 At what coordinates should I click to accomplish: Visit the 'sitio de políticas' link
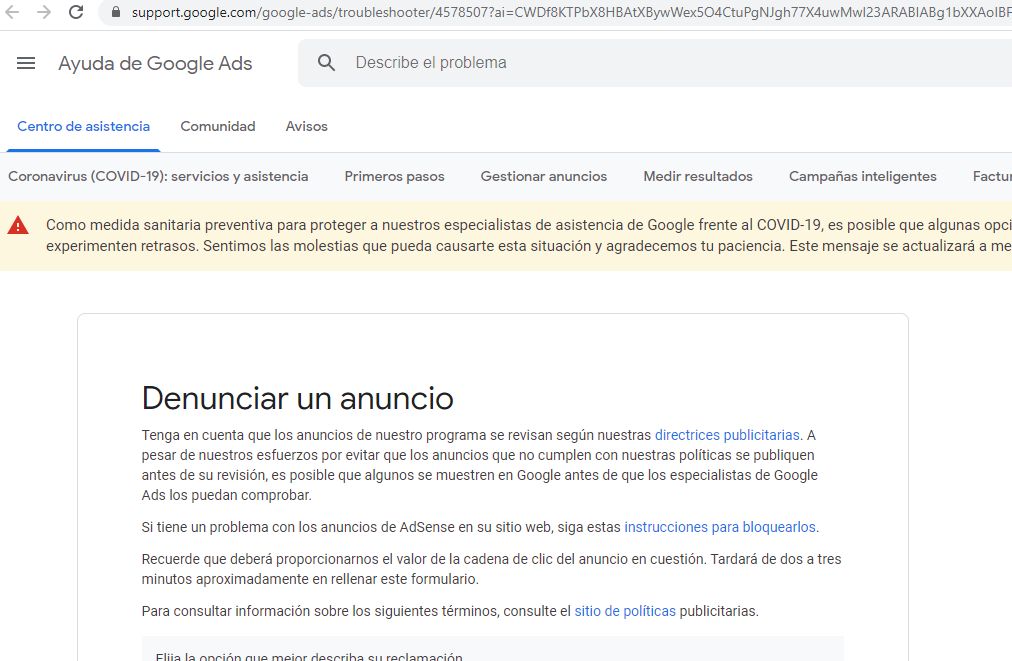625,611
